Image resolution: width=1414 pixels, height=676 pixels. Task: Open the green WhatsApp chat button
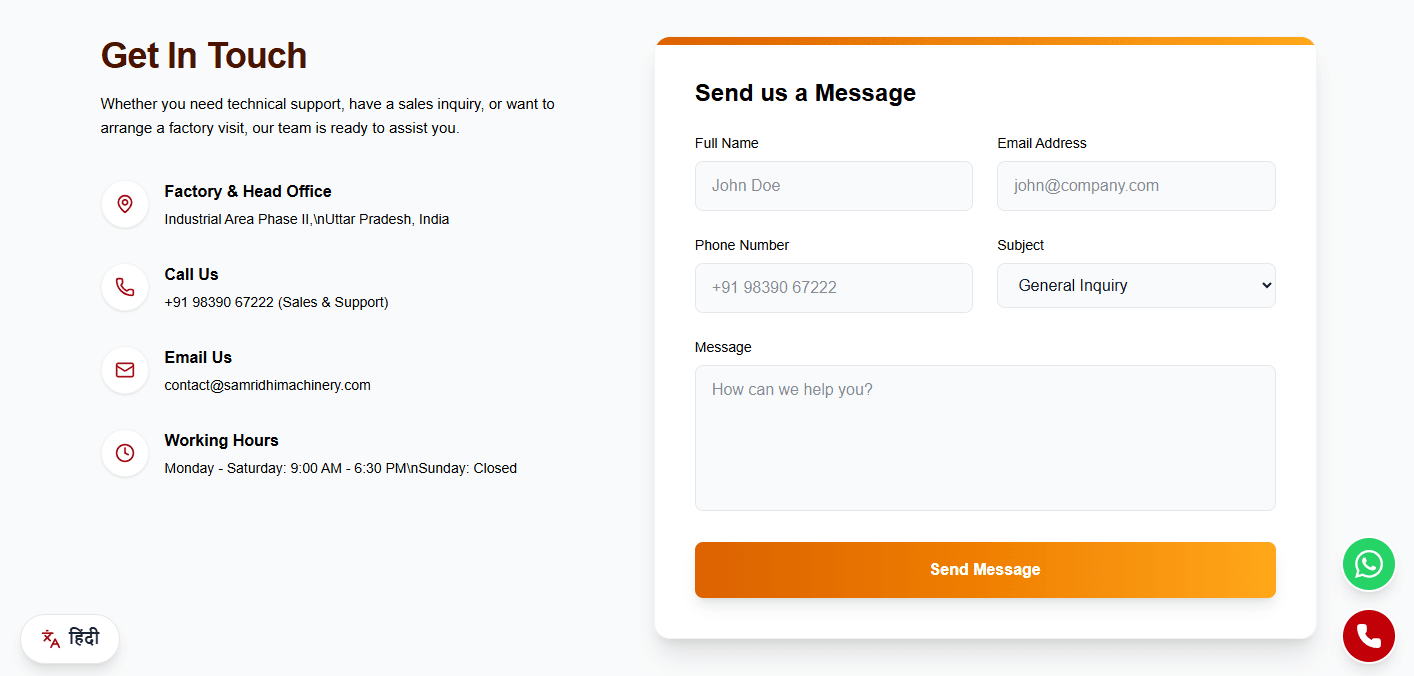click(x=1368, y=564)
